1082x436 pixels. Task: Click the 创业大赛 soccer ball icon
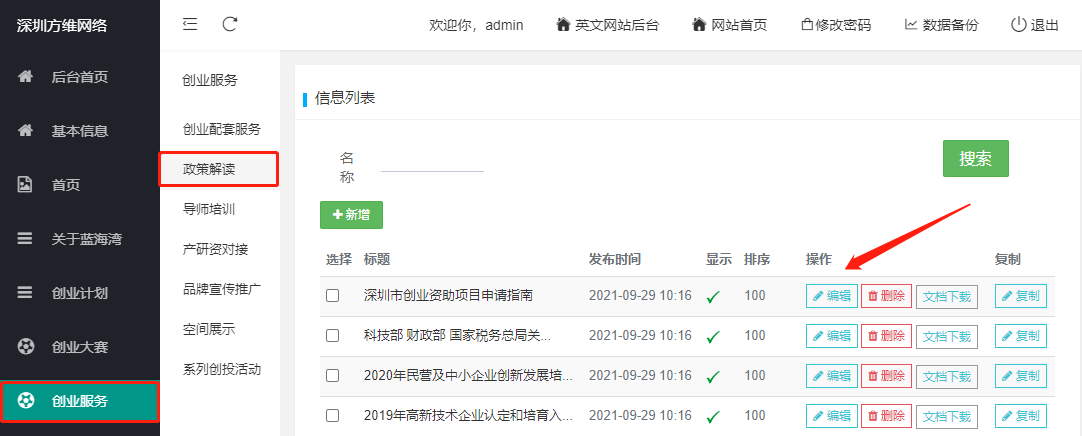point(26,347)
